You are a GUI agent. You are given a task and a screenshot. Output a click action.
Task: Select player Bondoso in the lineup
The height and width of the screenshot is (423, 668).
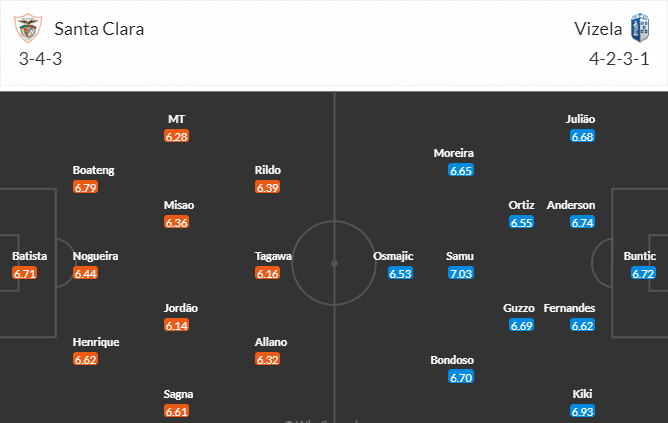point(452,360)
